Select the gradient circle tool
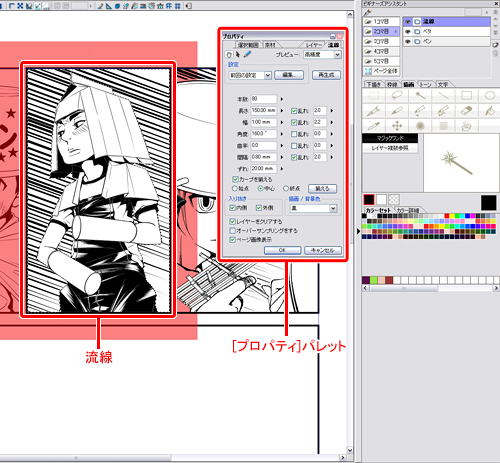Image resolution: width=500 pixels, height=463 pixels. (421, 126)
